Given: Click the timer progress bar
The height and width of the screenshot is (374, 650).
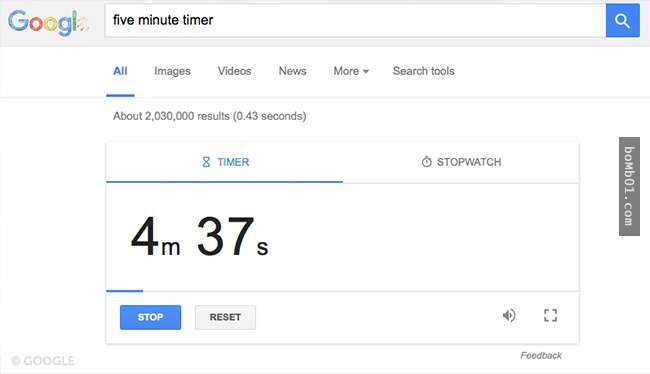Looking at the screenshot, I should click(342, 291).
